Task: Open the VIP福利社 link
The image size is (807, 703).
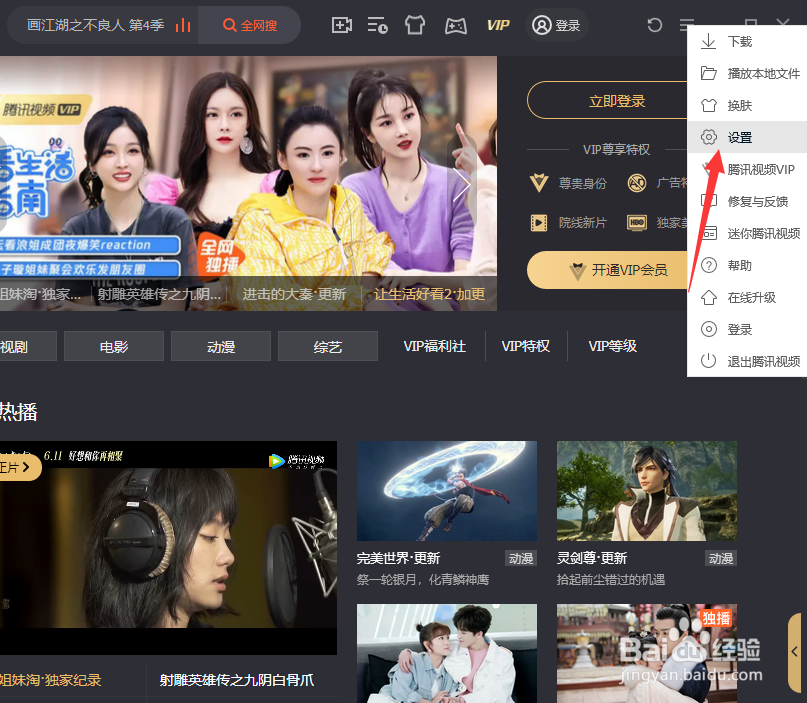Action: [434, 346]
